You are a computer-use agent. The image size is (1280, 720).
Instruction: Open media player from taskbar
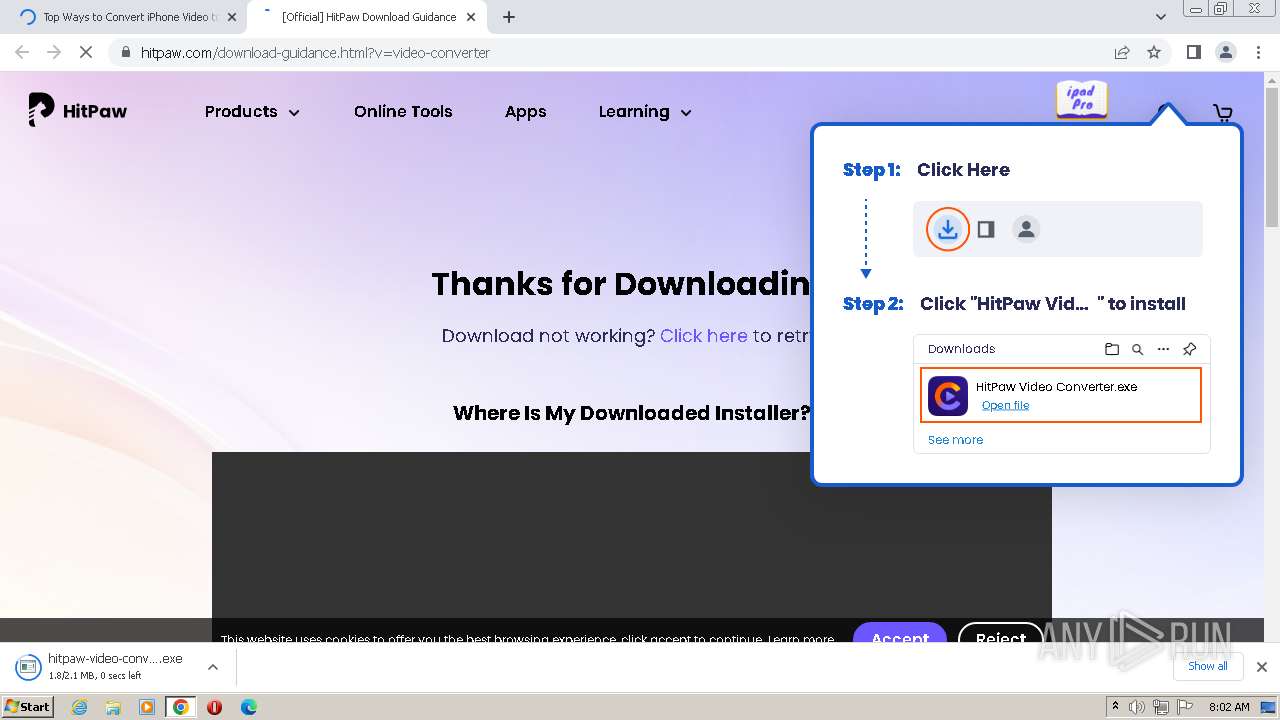point(147,706)
